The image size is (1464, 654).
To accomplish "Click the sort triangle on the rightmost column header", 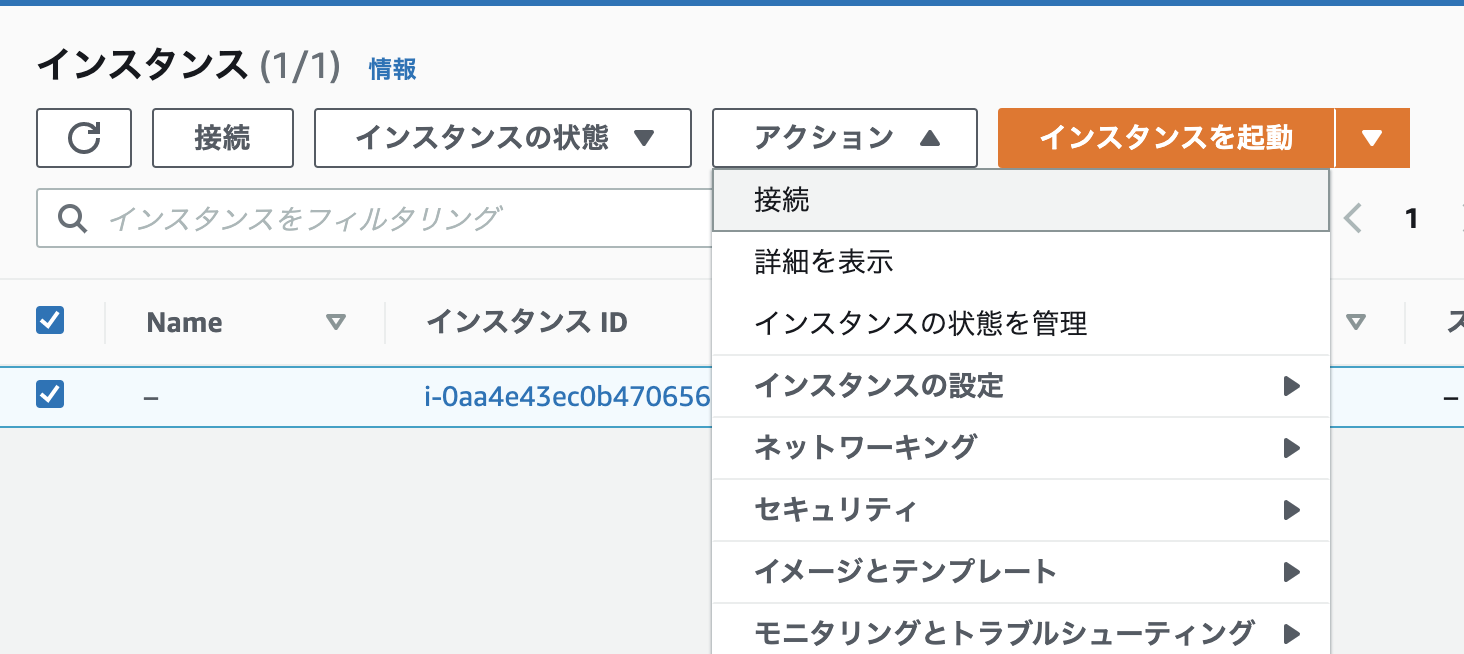I will click(x=1356, y=322).
